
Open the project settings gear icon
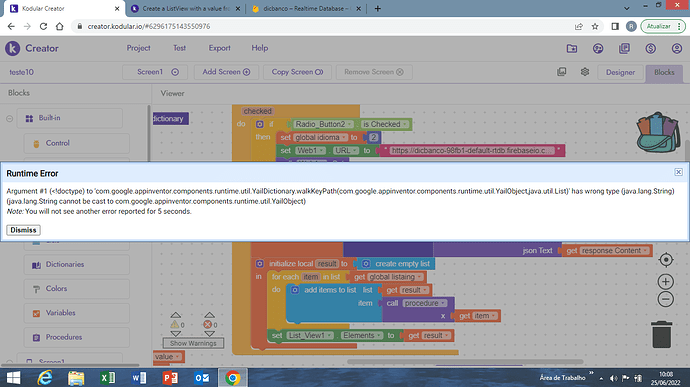(x=585, y=72)
